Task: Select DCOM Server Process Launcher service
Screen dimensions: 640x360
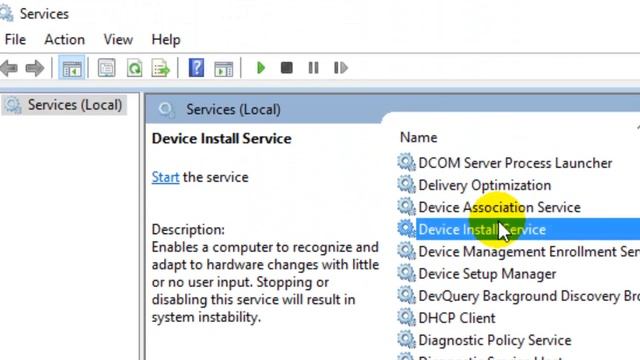Action: click(x=515, y=163)
